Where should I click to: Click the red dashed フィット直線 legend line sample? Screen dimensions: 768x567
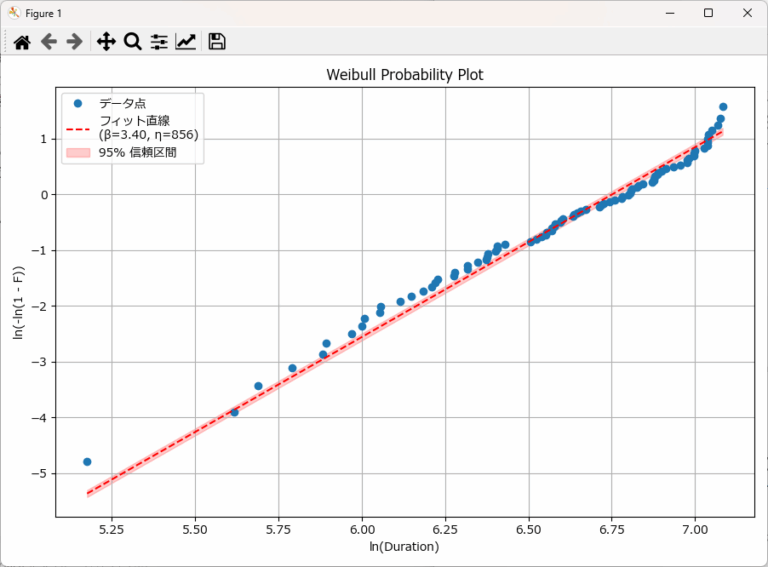tap(77, 128)
